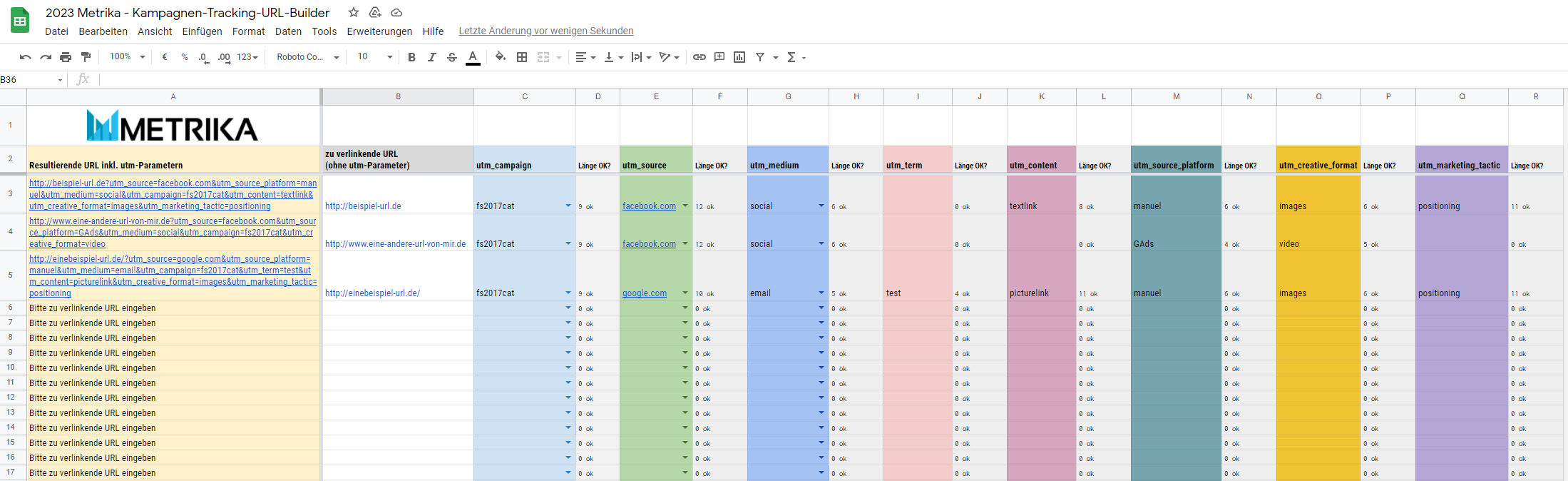This screenshot has width=1568, height=481.
Task: Toggle italic formatting
Action: [x=431, y=57]
